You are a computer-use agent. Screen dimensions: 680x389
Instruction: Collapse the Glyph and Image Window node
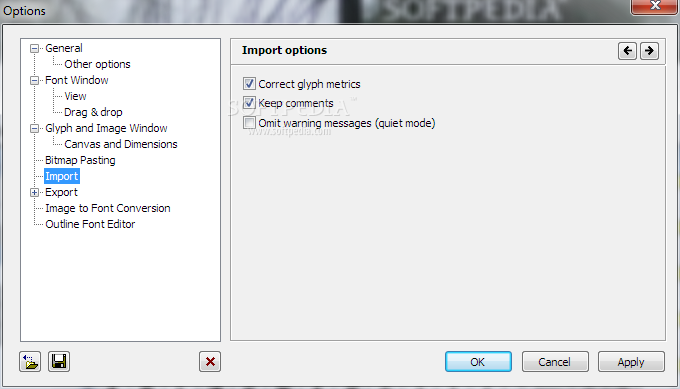coord(34,128)
